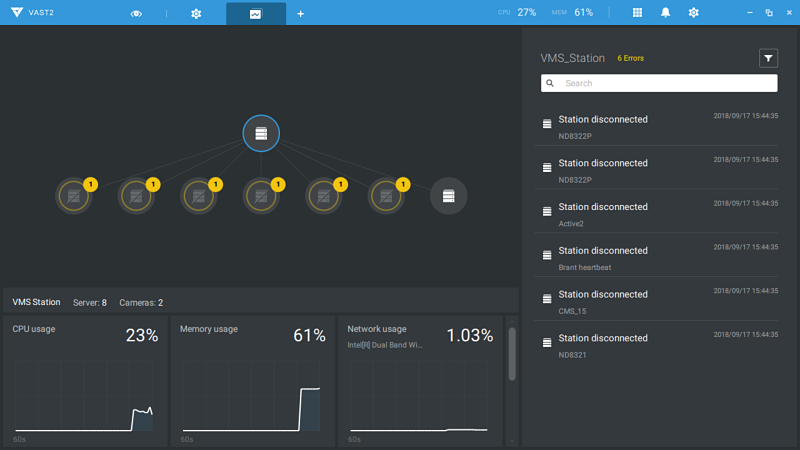Click the VAST2 logo icon
800x450 pixels.
pos(13,13)
